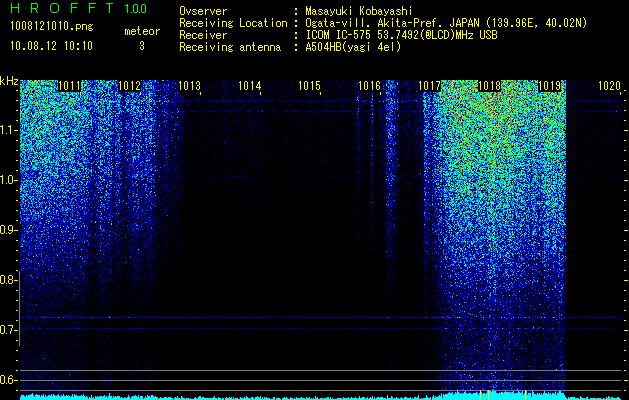Select the file name 1008121010.png
The image size is (629, 400).
pos(52,27)
